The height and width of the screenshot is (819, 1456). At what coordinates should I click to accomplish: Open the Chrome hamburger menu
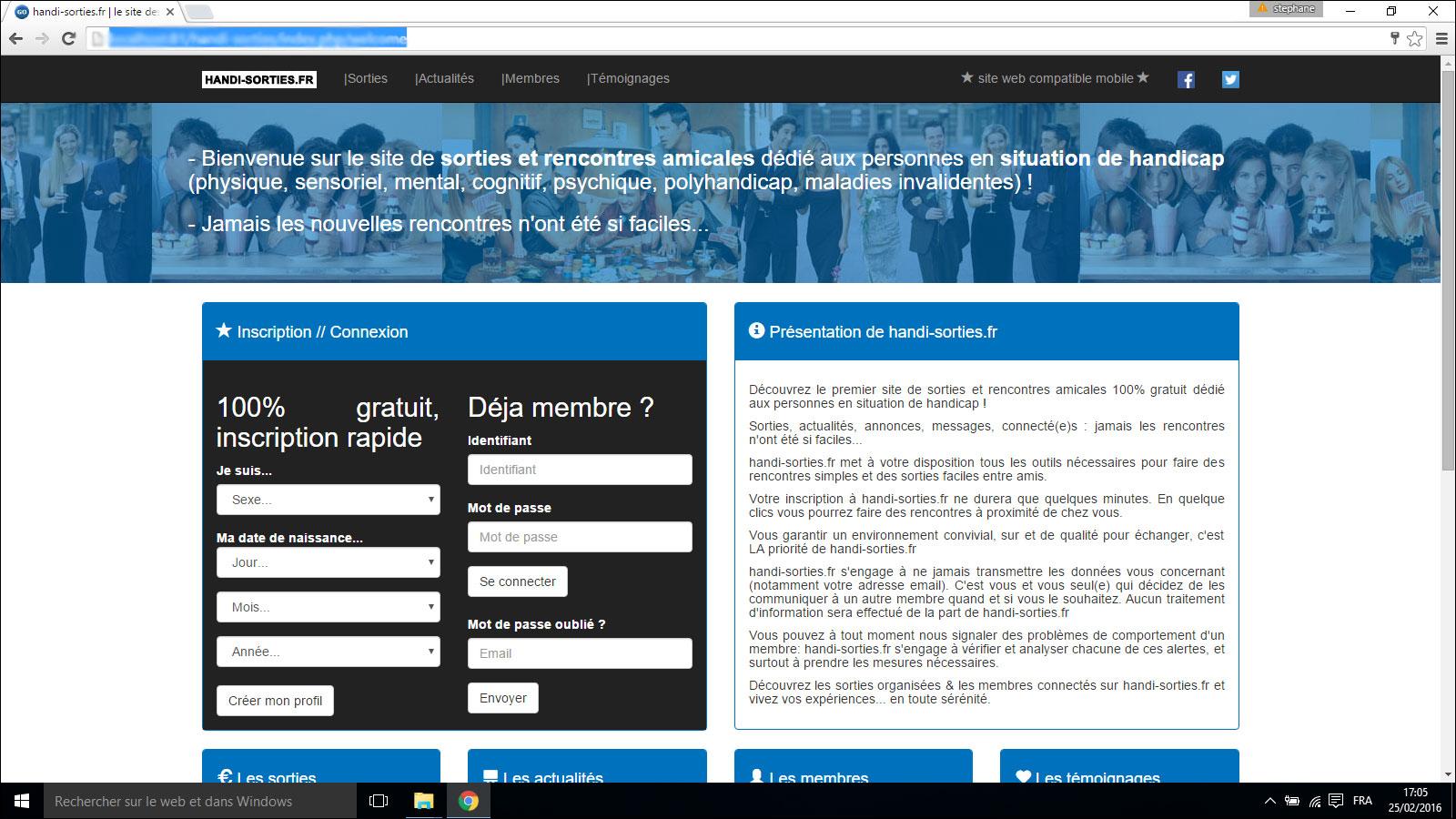coord(1441,38)
